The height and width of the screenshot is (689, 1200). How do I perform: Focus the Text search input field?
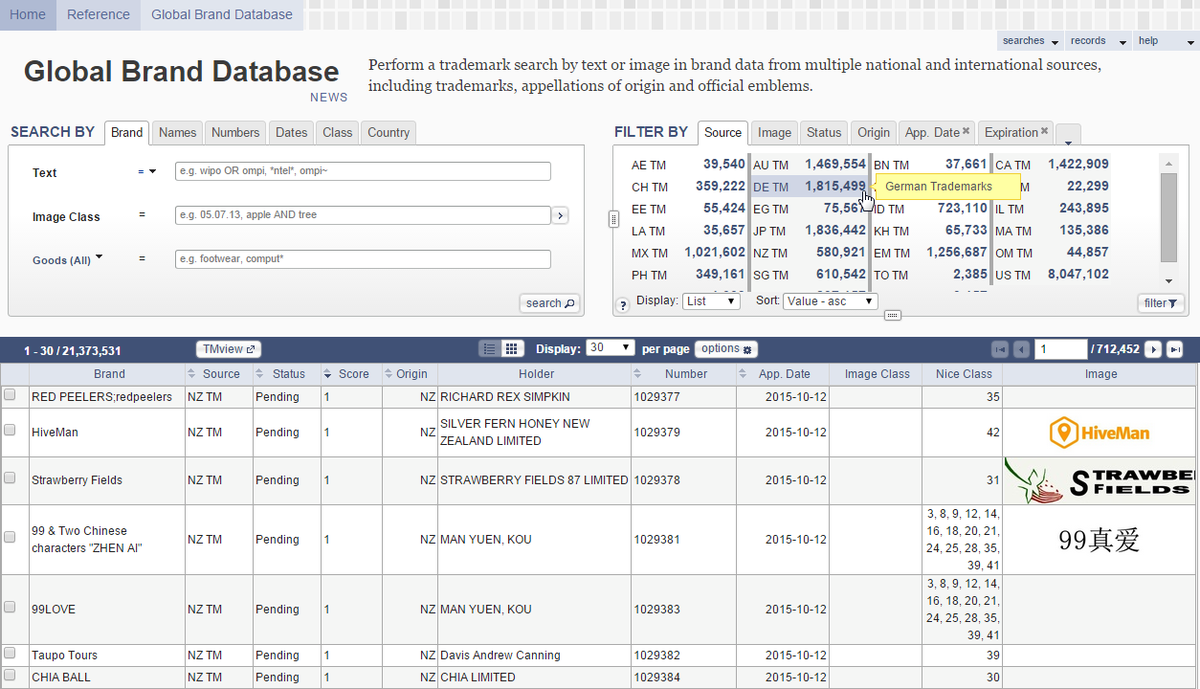363,171
